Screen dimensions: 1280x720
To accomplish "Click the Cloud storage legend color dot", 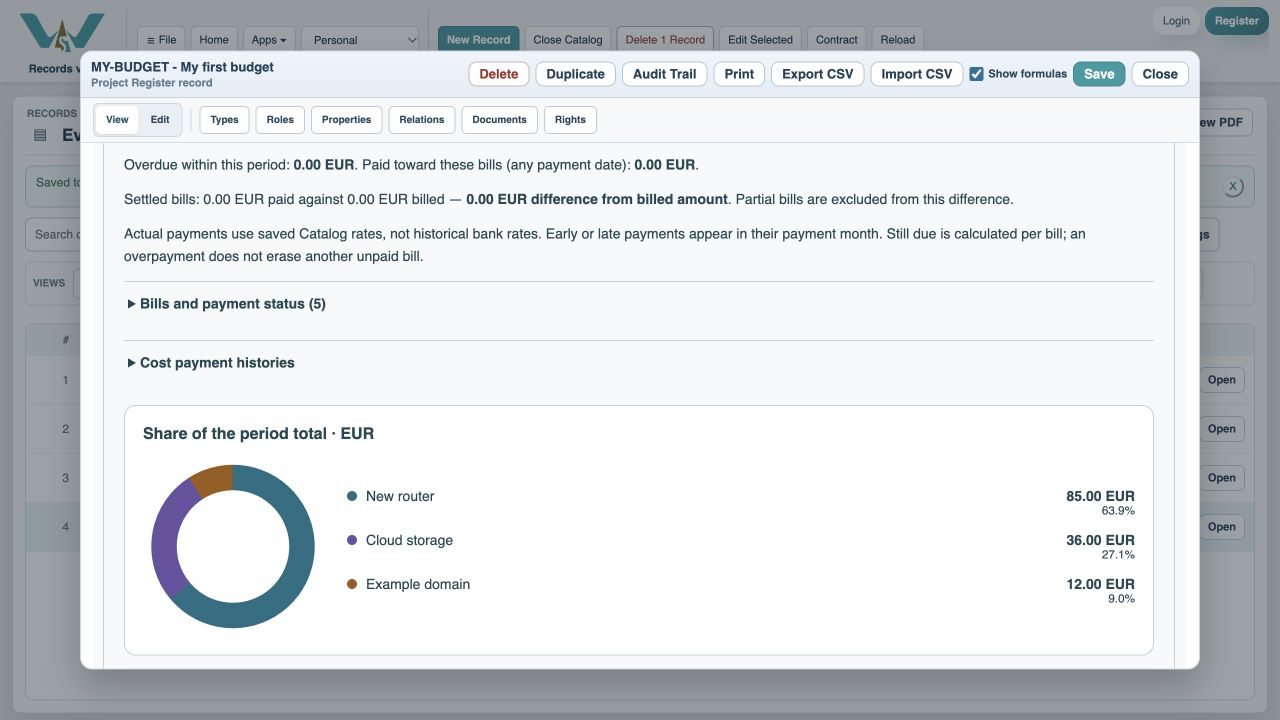I will [352, 540].
